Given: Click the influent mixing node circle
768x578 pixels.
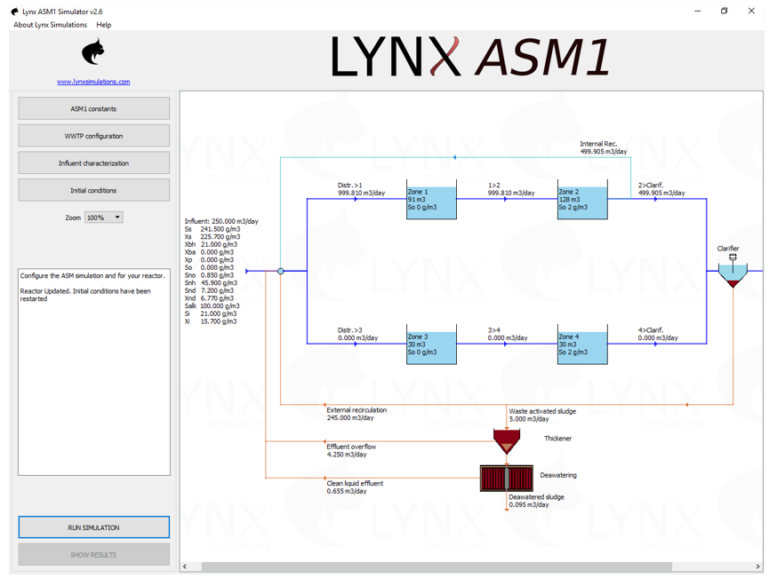Looking at the screenshot, I should click(x=281, y=271).
